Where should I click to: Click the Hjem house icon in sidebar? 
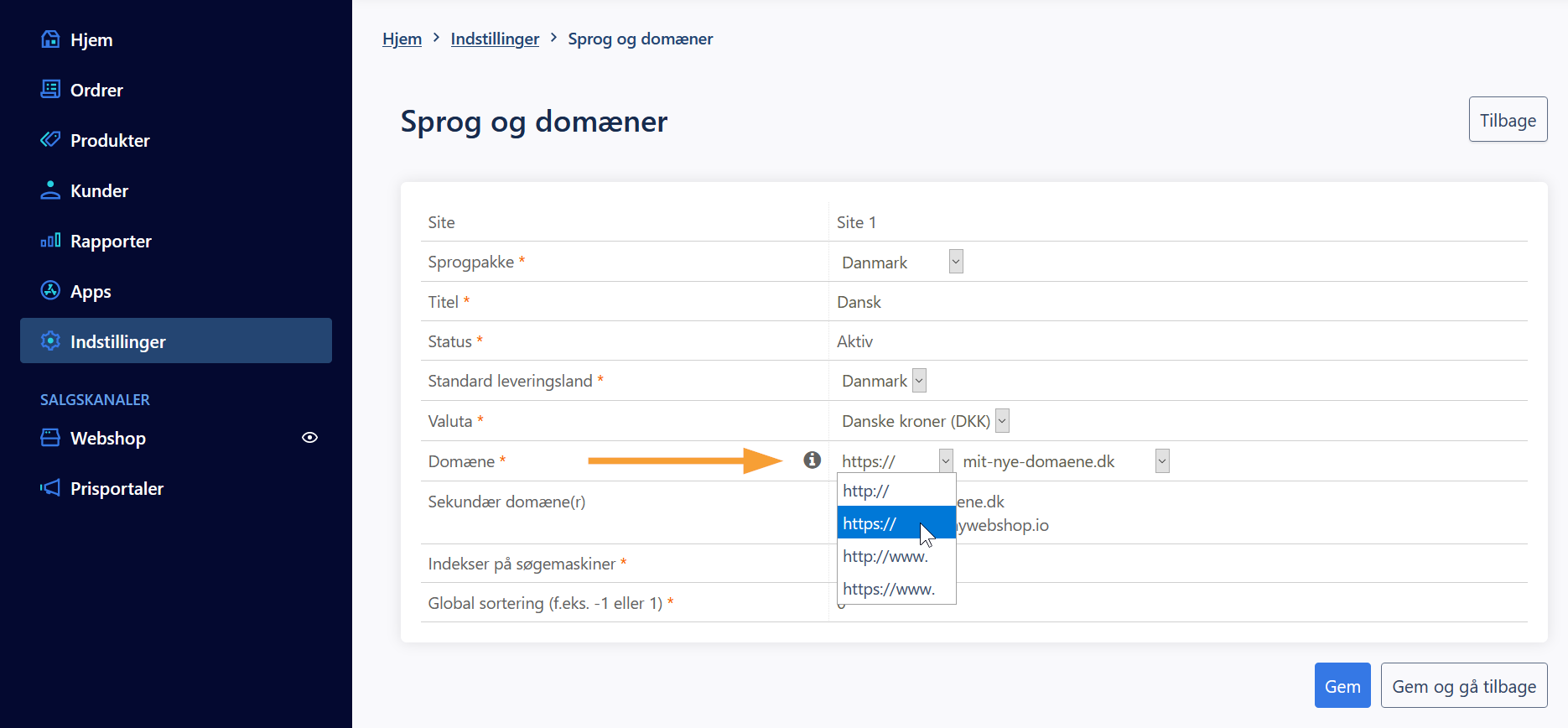tap(50, 39)
